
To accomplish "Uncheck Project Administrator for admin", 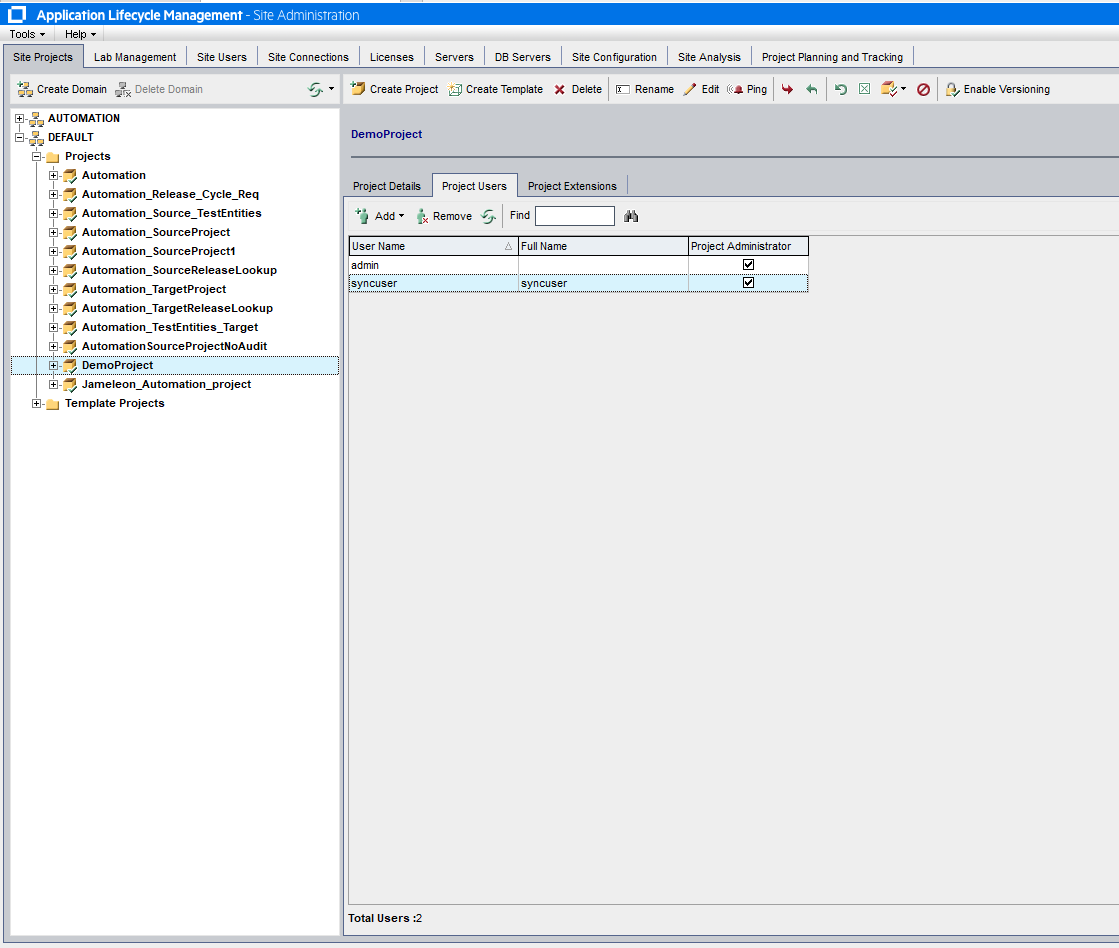I will pyautogui.click(x=748, y=265).
